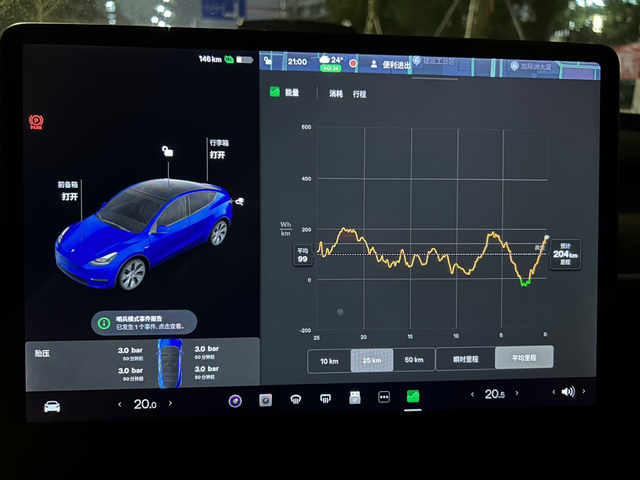This screenshot has width=640, height=480.
Task: Tap the driver temperature 20.0 value
Action: (x=145, y=404)
